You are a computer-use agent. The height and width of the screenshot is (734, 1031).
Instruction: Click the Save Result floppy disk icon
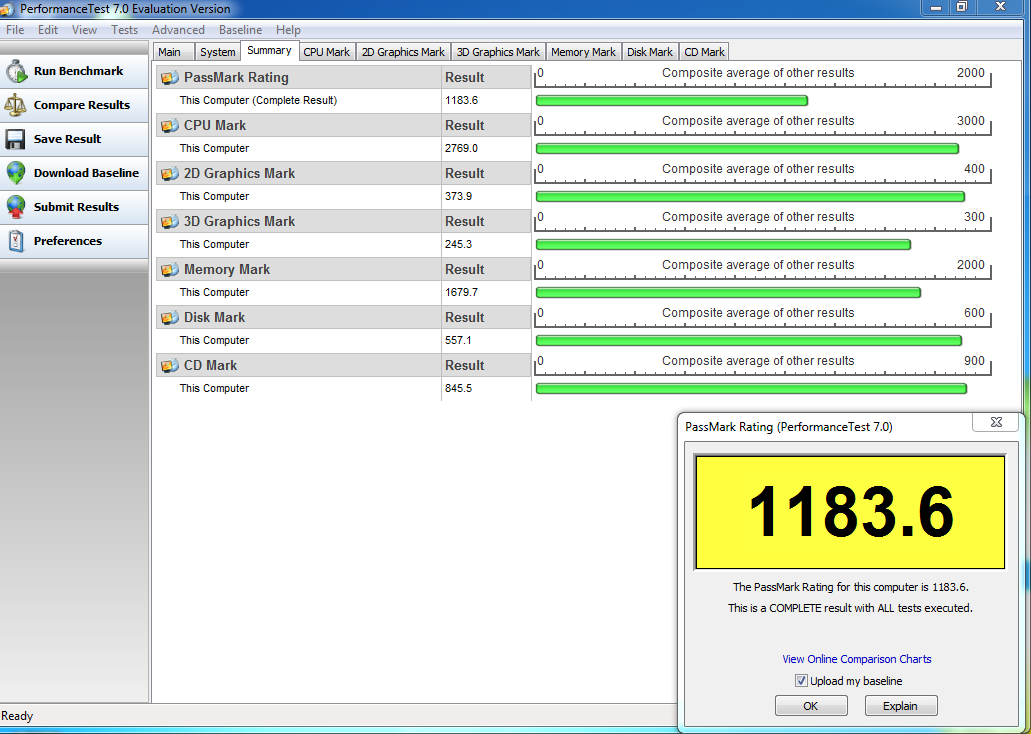pyautogui.click(x=16, y=139)
